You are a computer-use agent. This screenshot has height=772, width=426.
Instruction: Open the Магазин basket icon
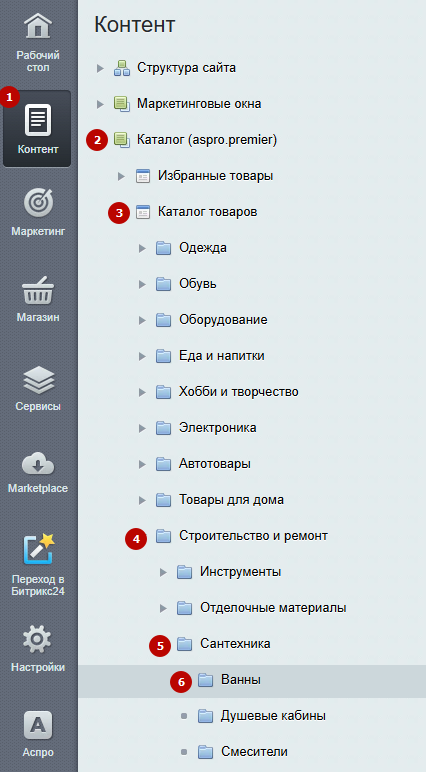pyautogui.click(x=38, y=290)
